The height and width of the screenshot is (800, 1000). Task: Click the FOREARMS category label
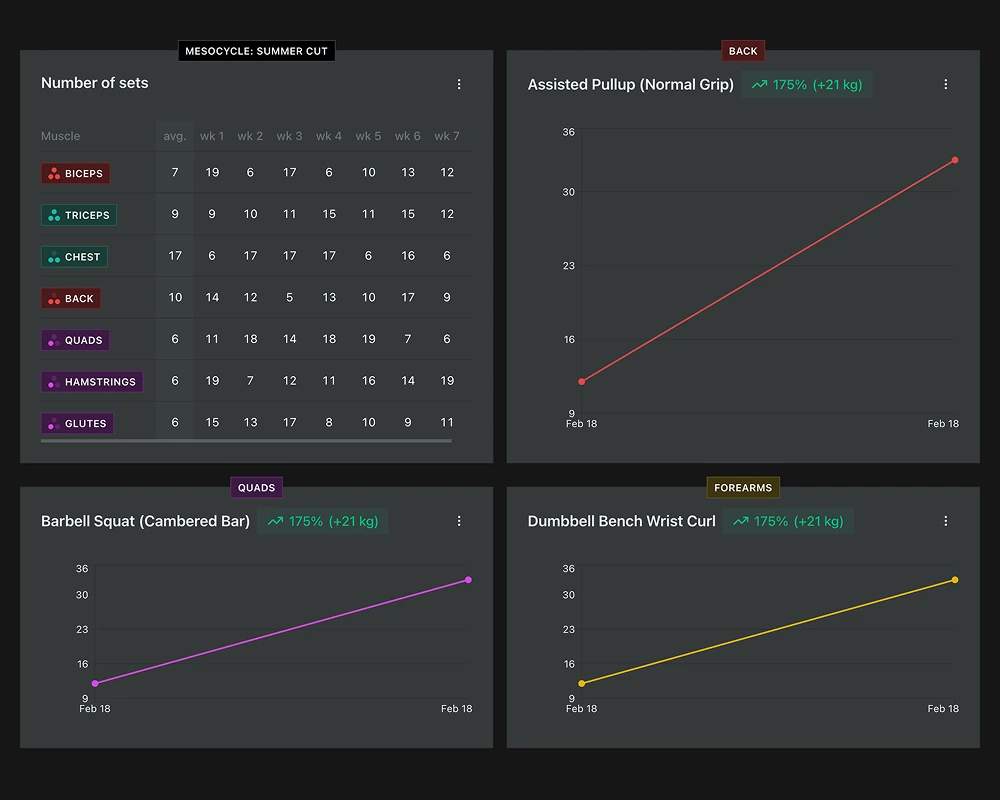(x=743, y=487)
